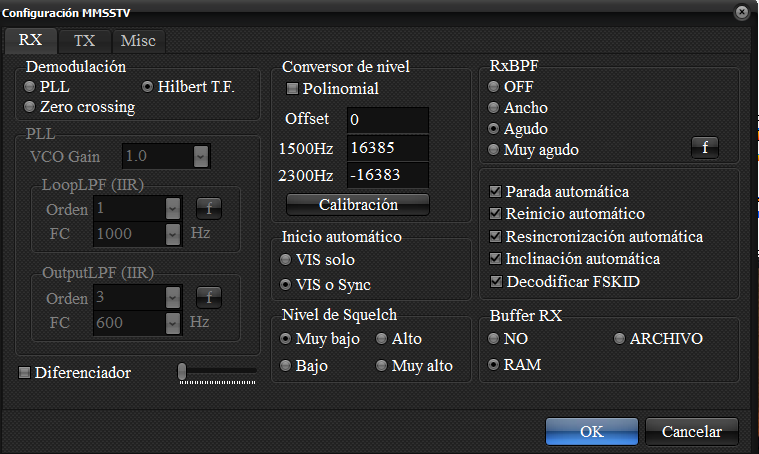Click the Diferenciador slider handle
The width and height of the screenshot is (759, 454).
[182, 371]
